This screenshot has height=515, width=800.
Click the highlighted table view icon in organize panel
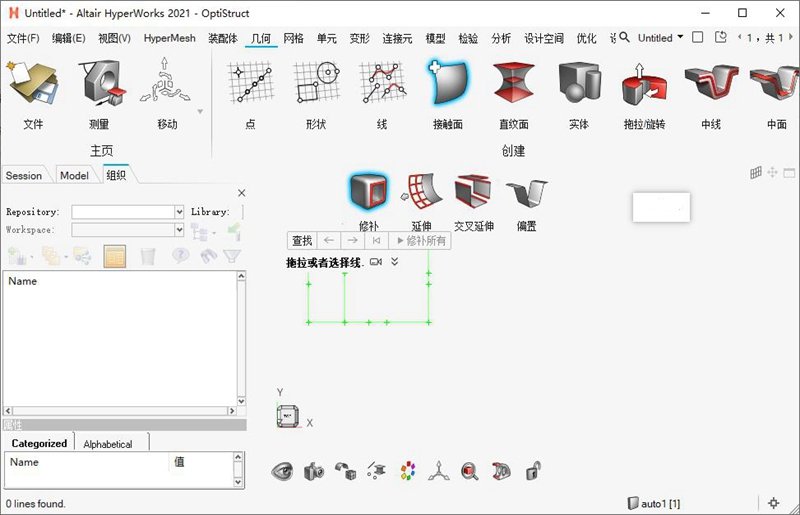tap(115, 256)
